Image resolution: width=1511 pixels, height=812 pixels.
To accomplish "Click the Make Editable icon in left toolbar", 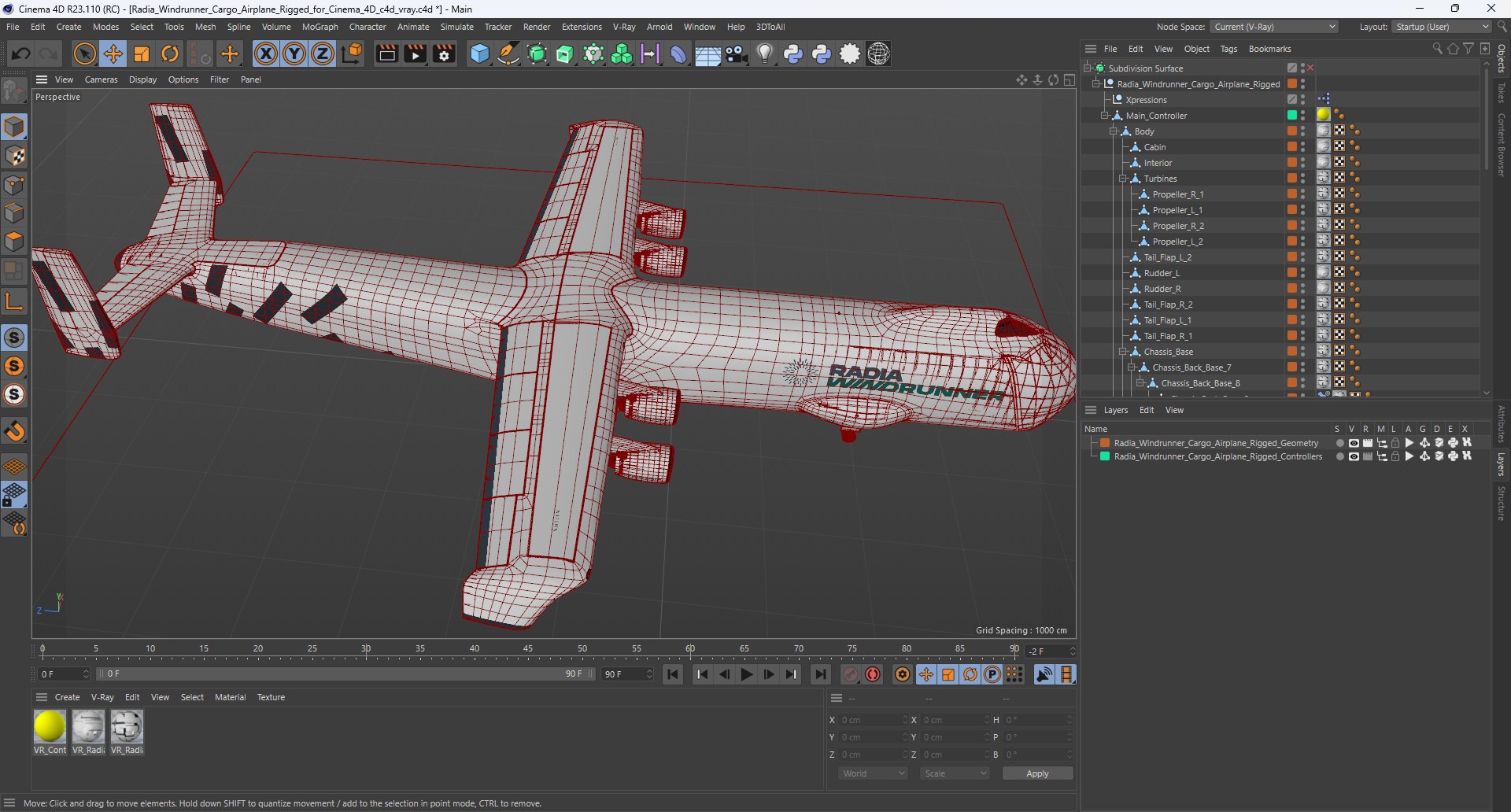I will [x=14, y=91].
